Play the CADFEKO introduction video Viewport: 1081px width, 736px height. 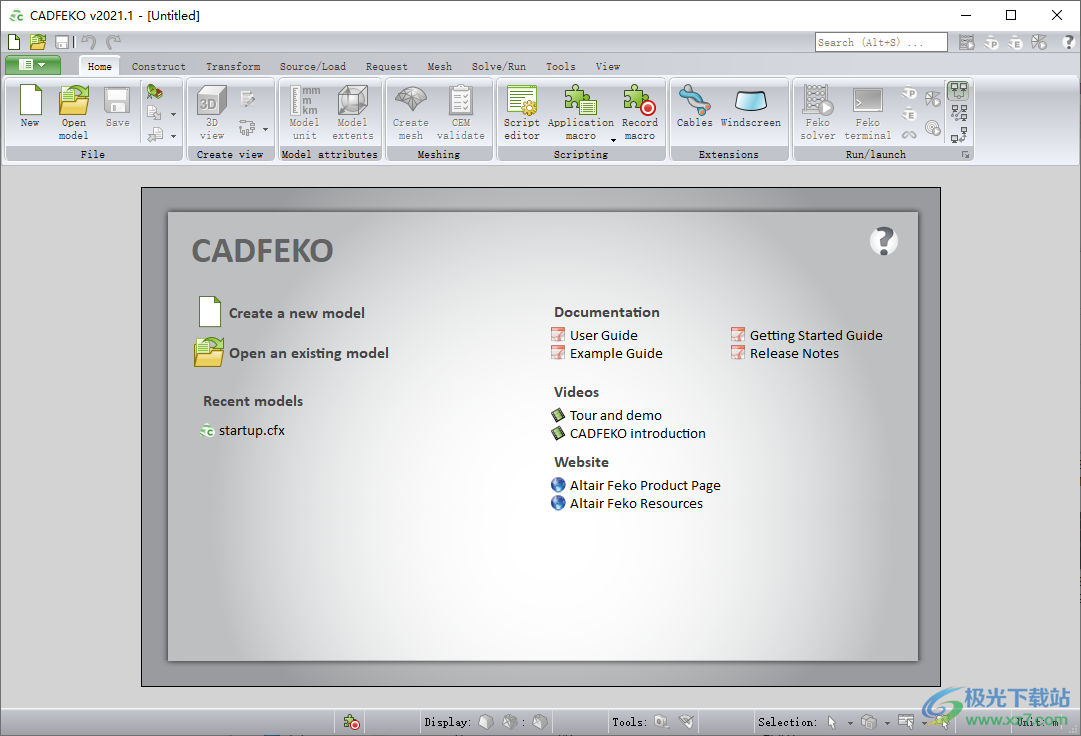coord(629,433)
